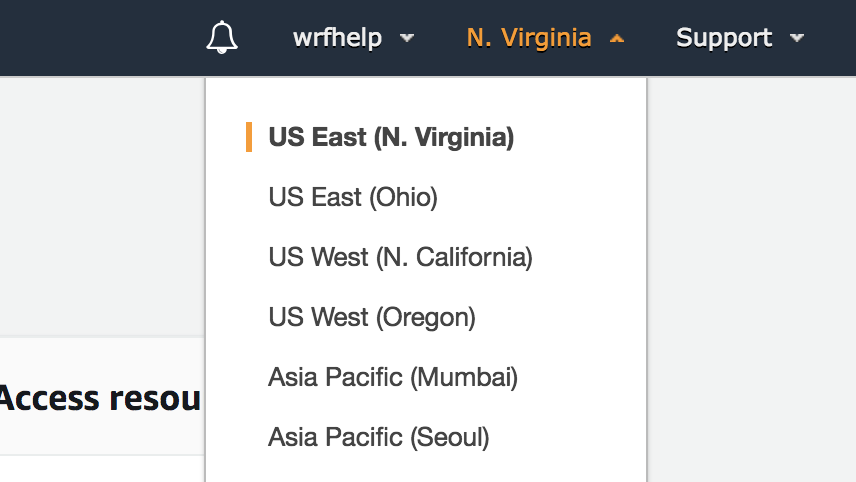
Task: Switch to US East (Ohio) region
Action: (353, 197)
